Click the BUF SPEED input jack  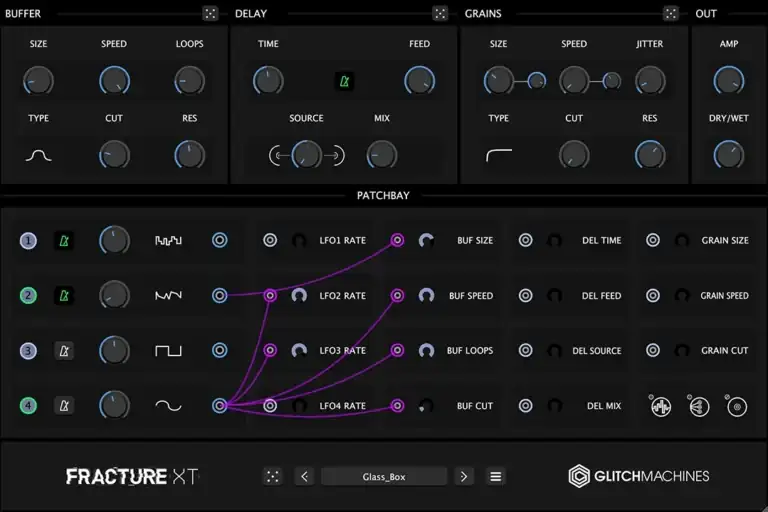(x=397, y=295)
